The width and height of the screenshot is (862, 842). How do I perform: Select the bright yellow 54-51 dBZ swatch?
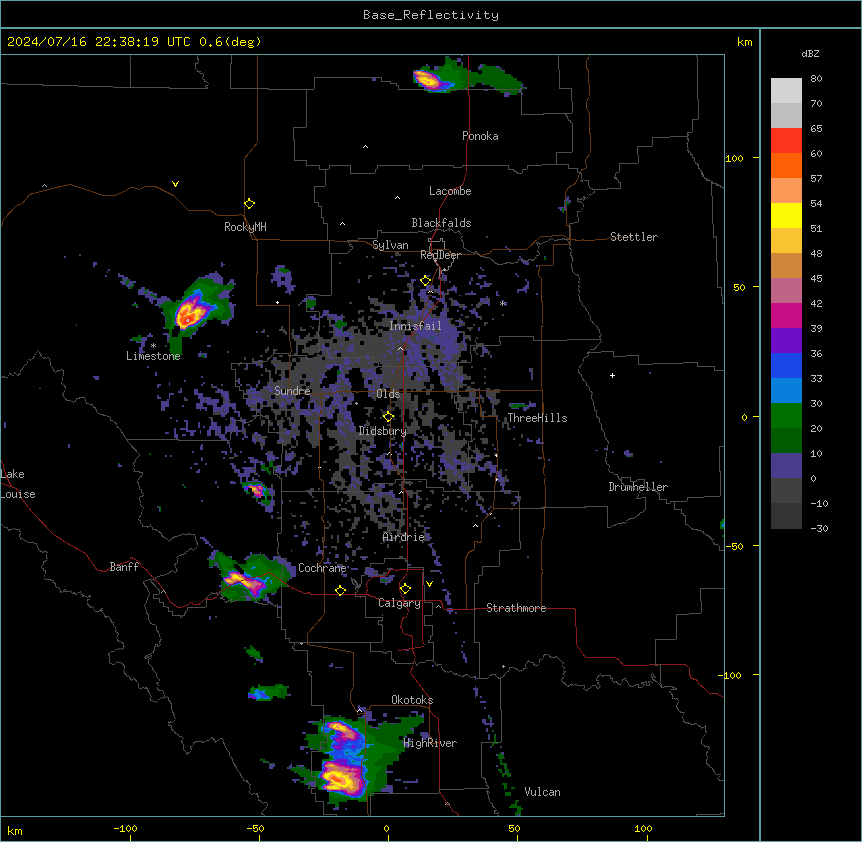[x=786, y=215]
